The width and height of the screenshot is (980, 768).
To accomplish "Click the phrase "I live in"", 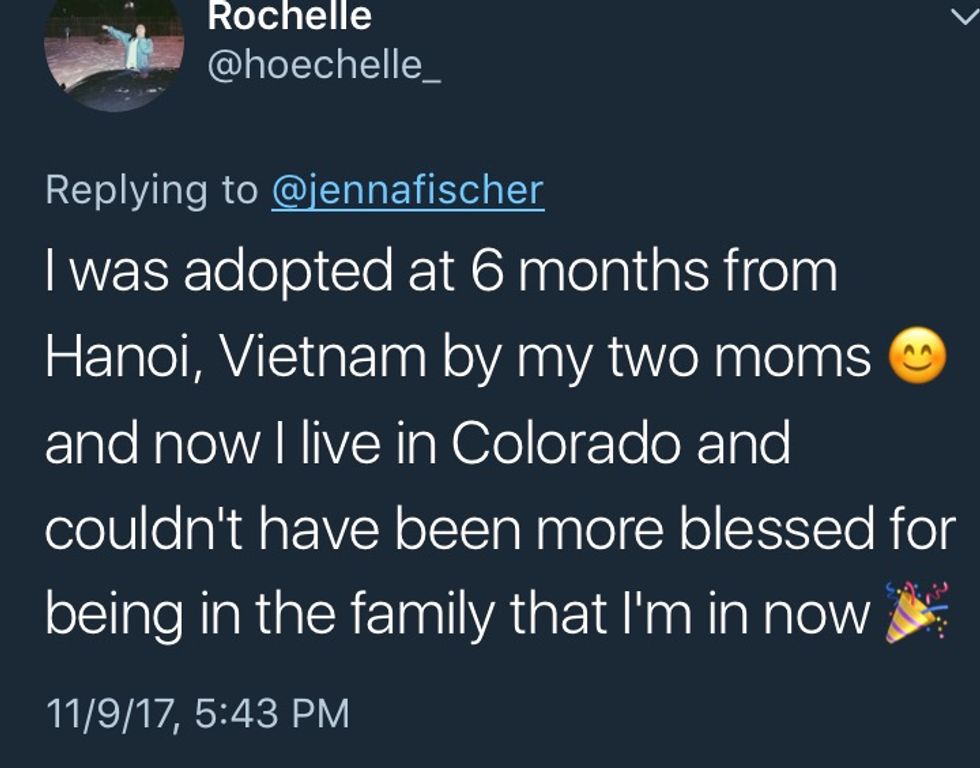I will (347, 444).
